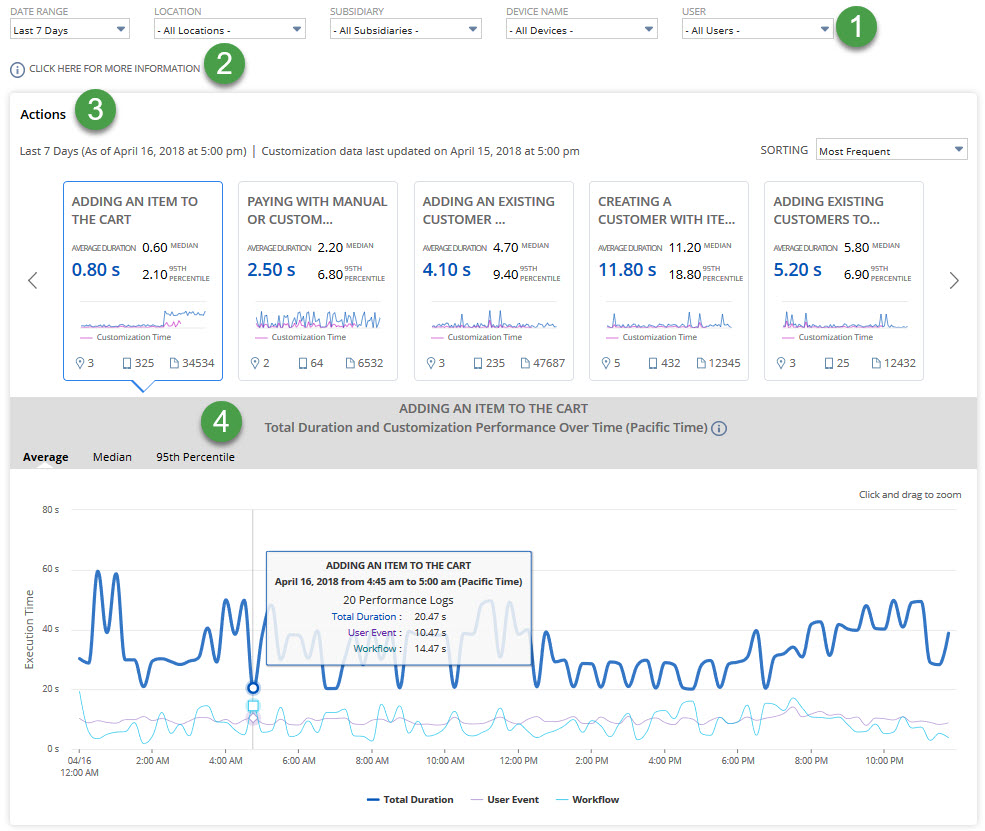Open the User dropdown
The height and width of the screenshot is (831, 985).
757,30
